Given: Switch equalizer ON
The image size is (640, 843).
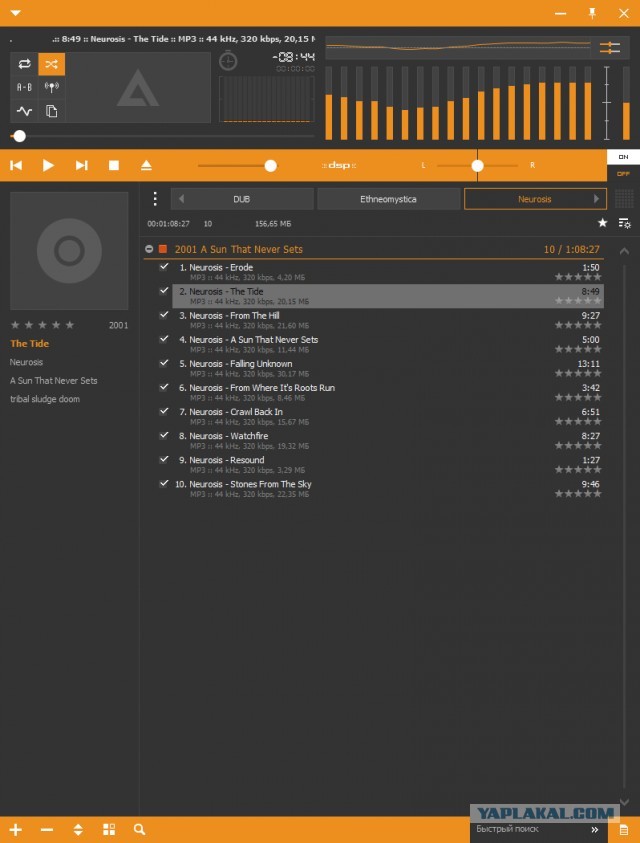Looking at the screenshot, I should (623, 157).
